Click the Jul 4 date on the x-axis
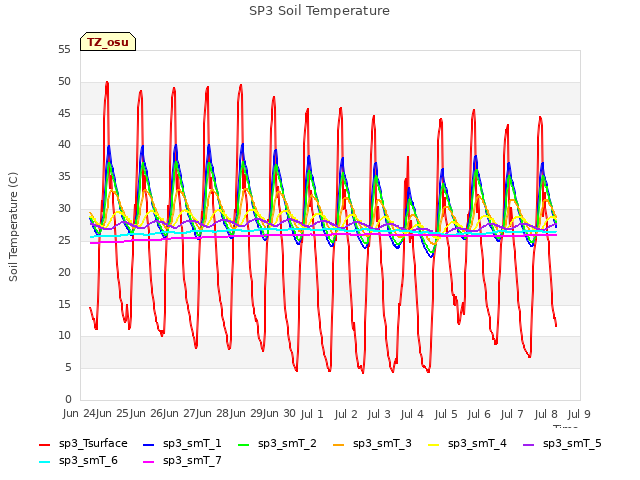This screenshot has height=480, width=640. tap(413, 415)
